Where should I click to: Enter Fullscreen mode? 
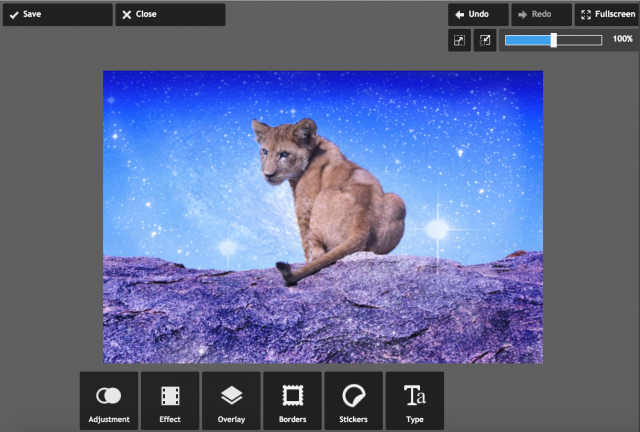(607, 14)
